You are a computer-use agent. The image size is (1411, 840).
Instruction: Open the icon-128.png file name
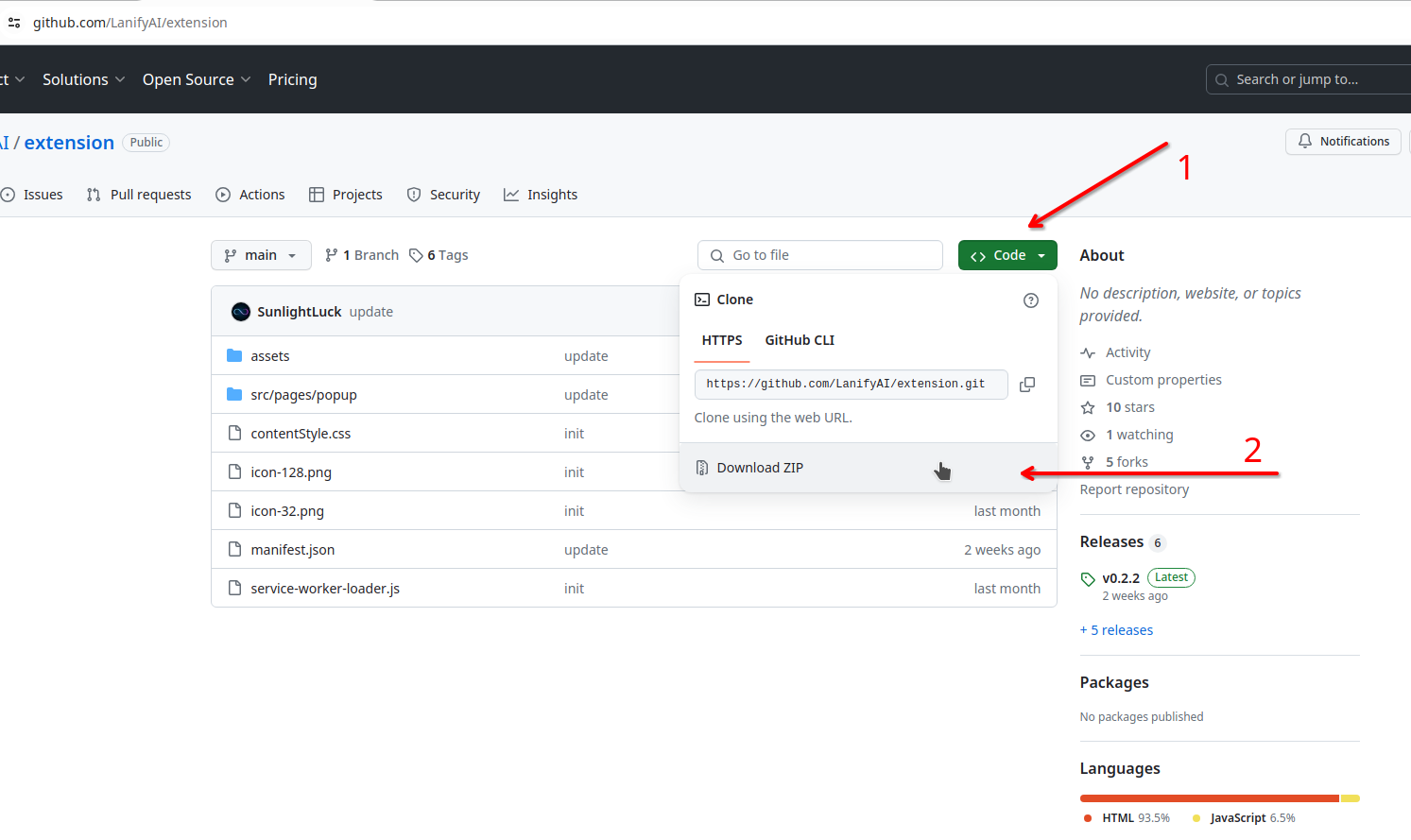pyautogui.click(x=291, y=472)
